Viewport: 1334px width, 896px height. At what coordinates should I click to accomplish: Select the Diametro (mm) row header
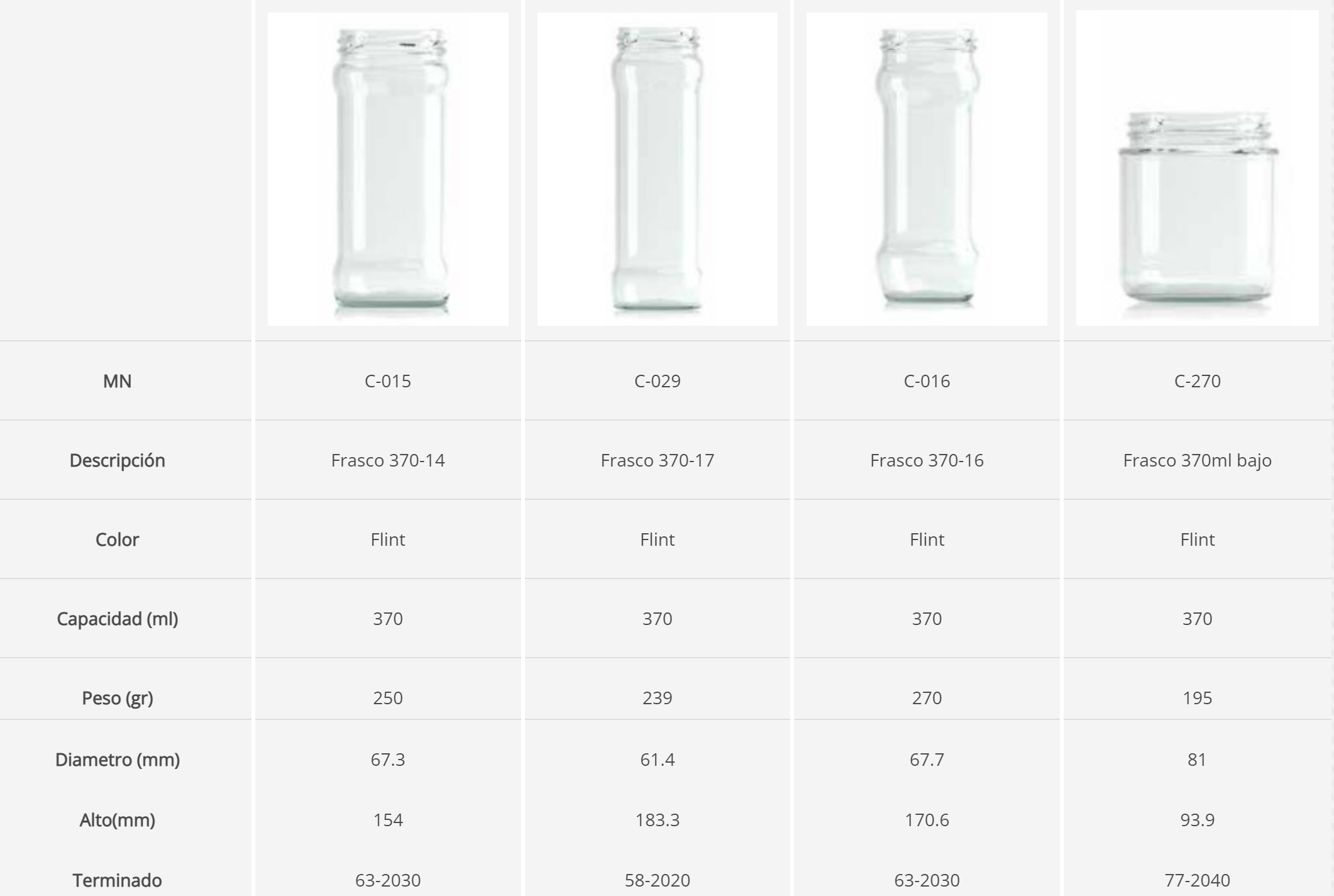[x=118, y=760]
